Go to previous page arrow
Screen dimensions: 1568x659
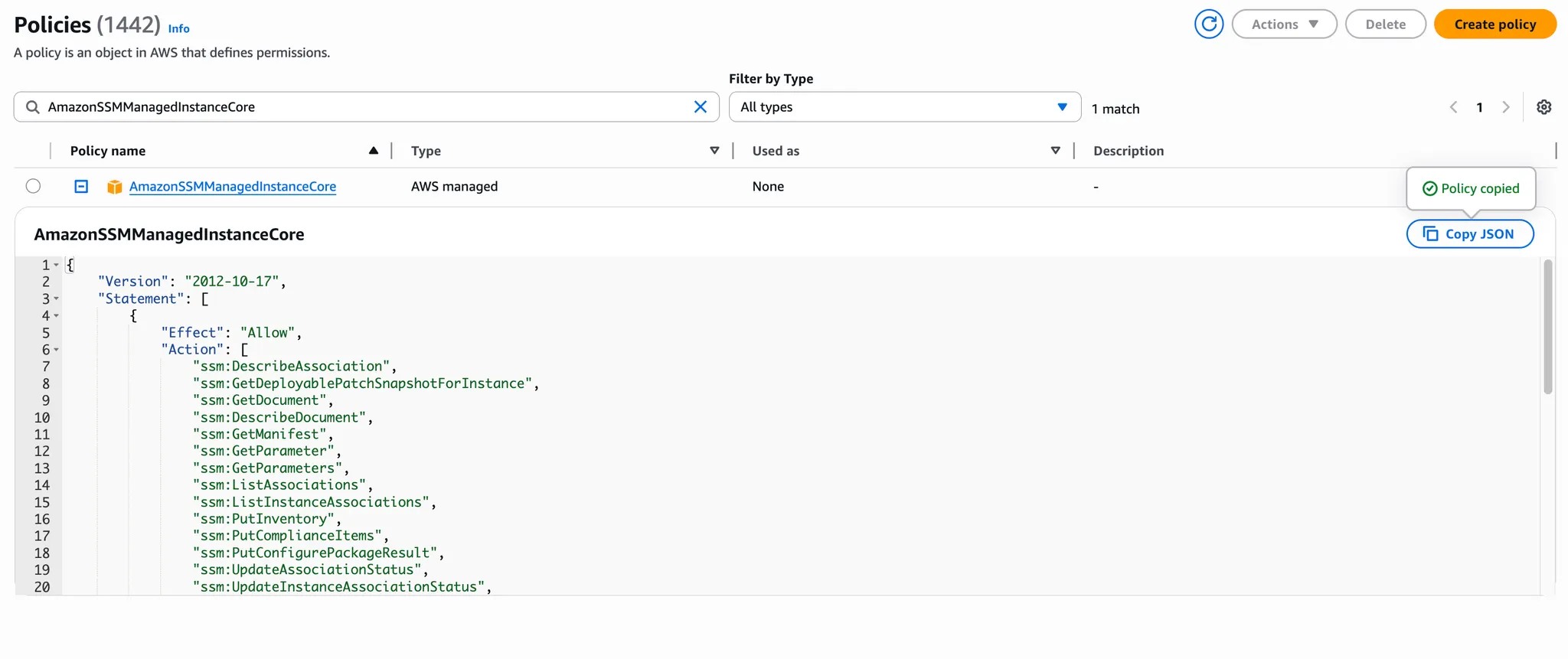(1453, 107)
